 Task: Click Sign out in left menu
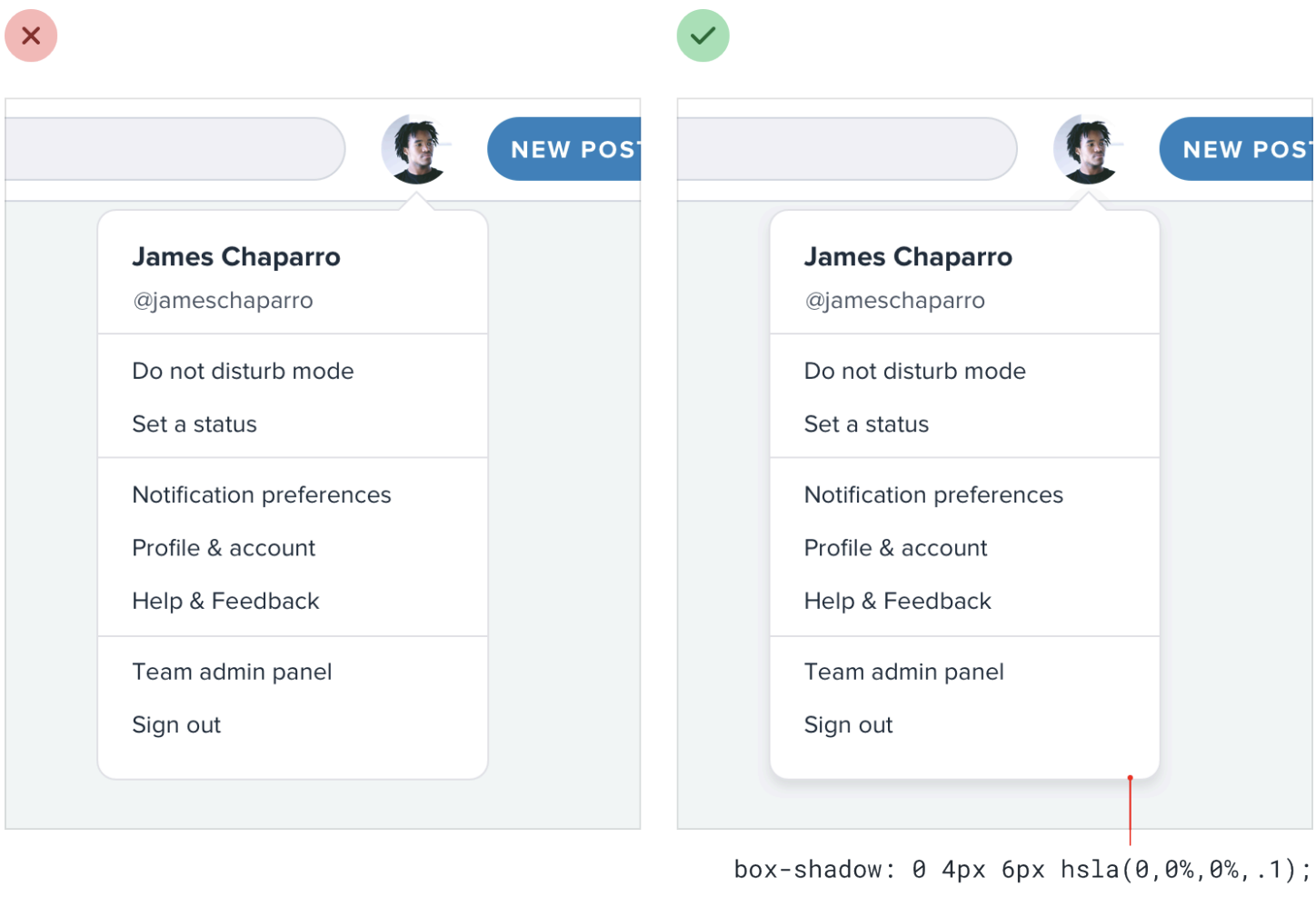(176, 725)
